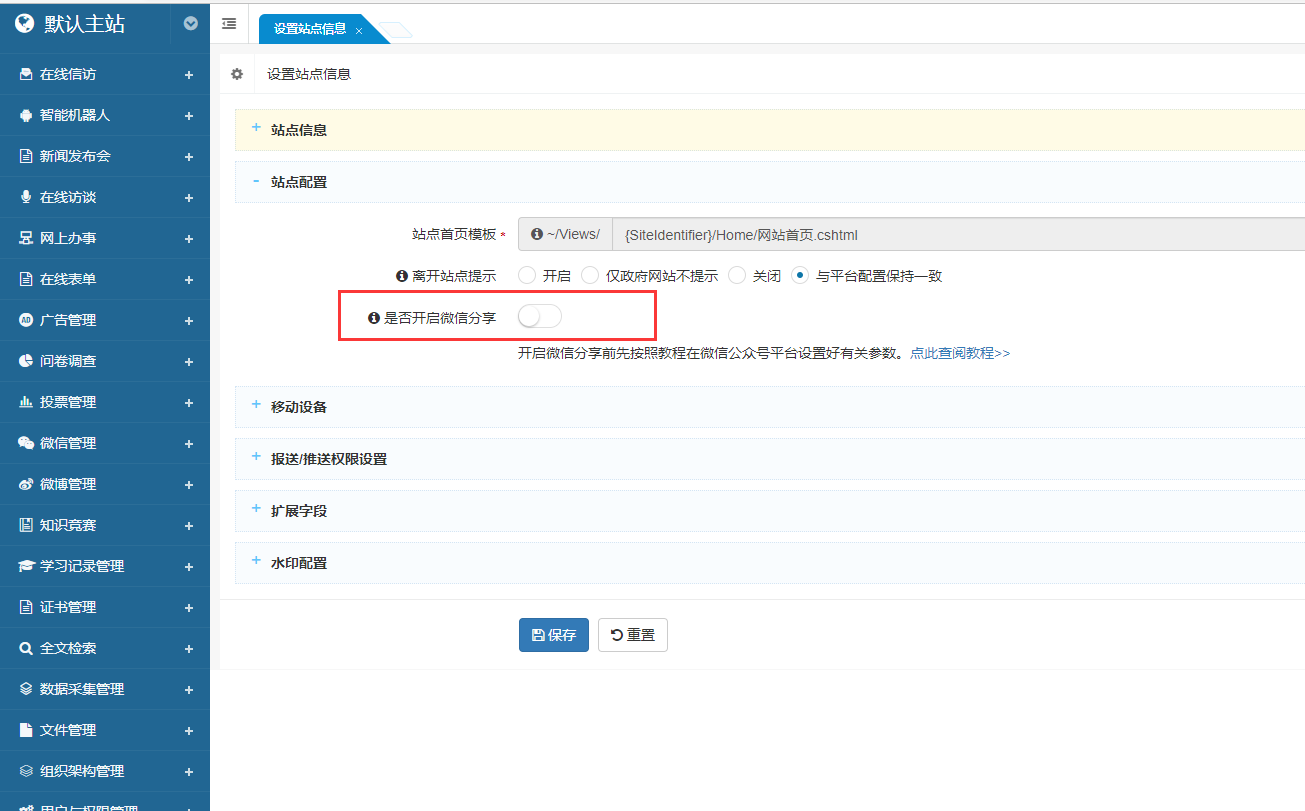This screenshot has height=811, width=1305.
Task: Click the graduation cap icon for 学习记录管理
Action: coord(26,566)
